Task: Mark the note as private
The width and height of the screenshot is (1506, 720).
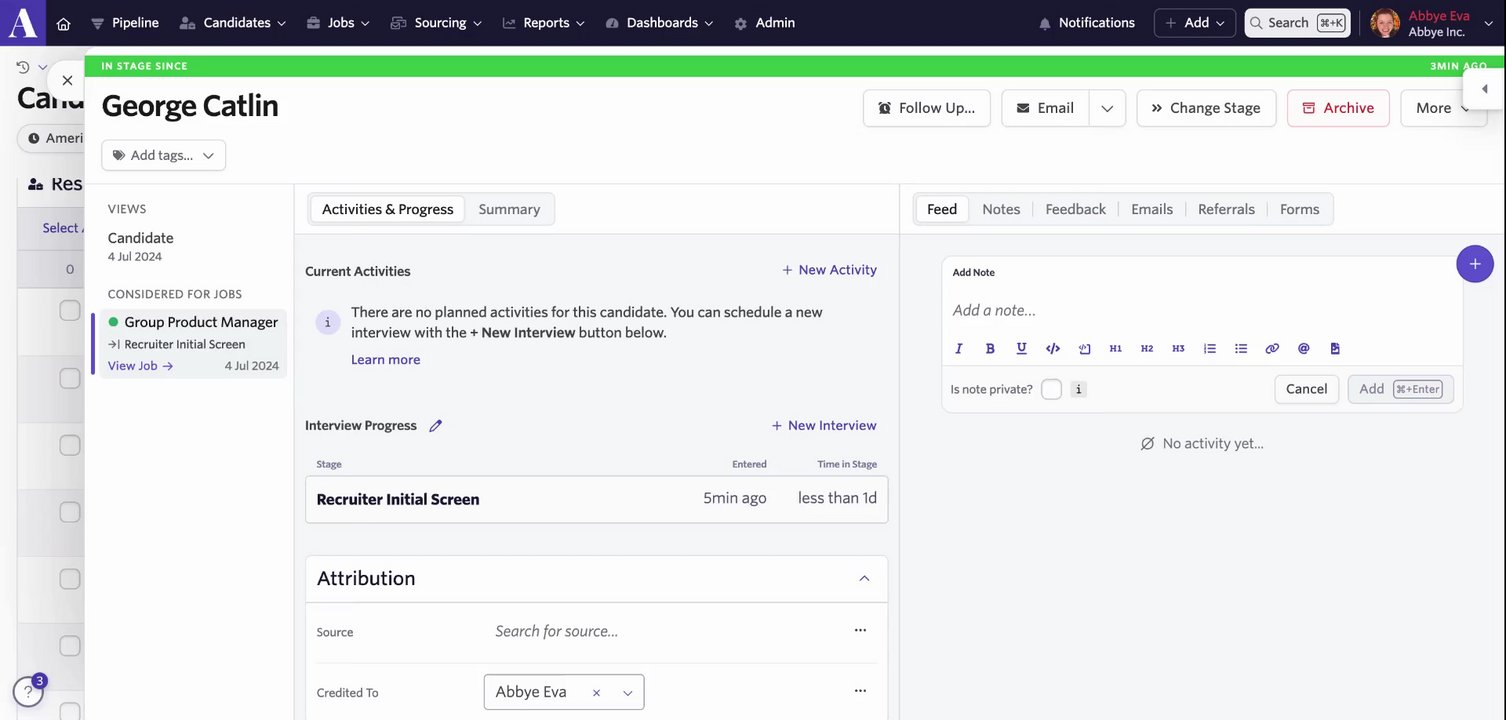Action: (1051, 389)
